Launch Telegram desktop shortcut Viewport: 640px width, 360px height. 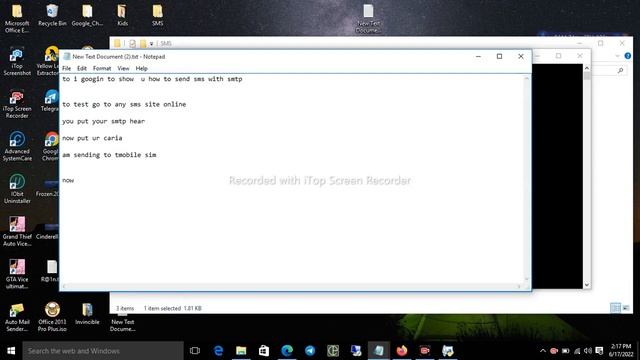[51, 101]
